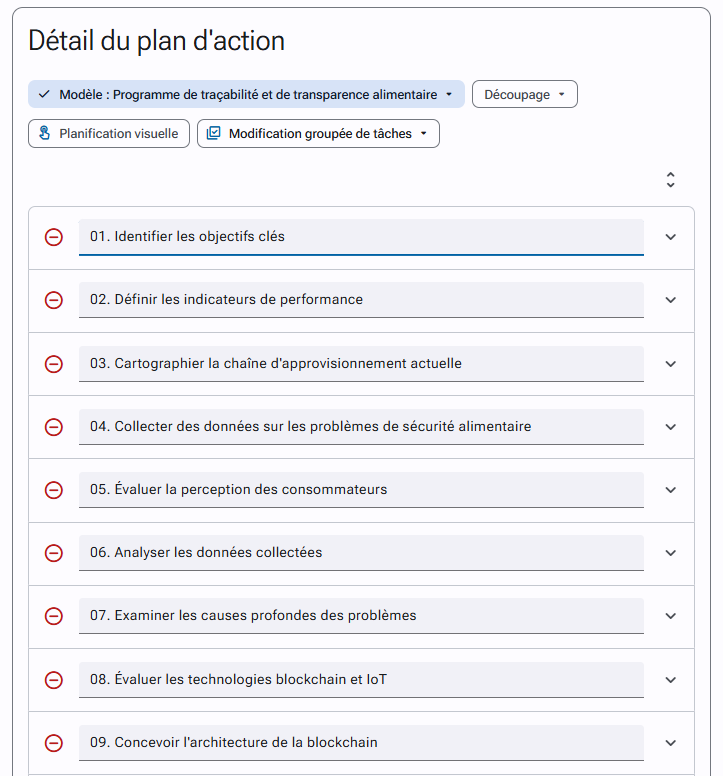Image resolution: width=723 pixels, height=776 pixels.
Task: Remove task 09 Concevoir l'architecture
Action: pos(53,743)
